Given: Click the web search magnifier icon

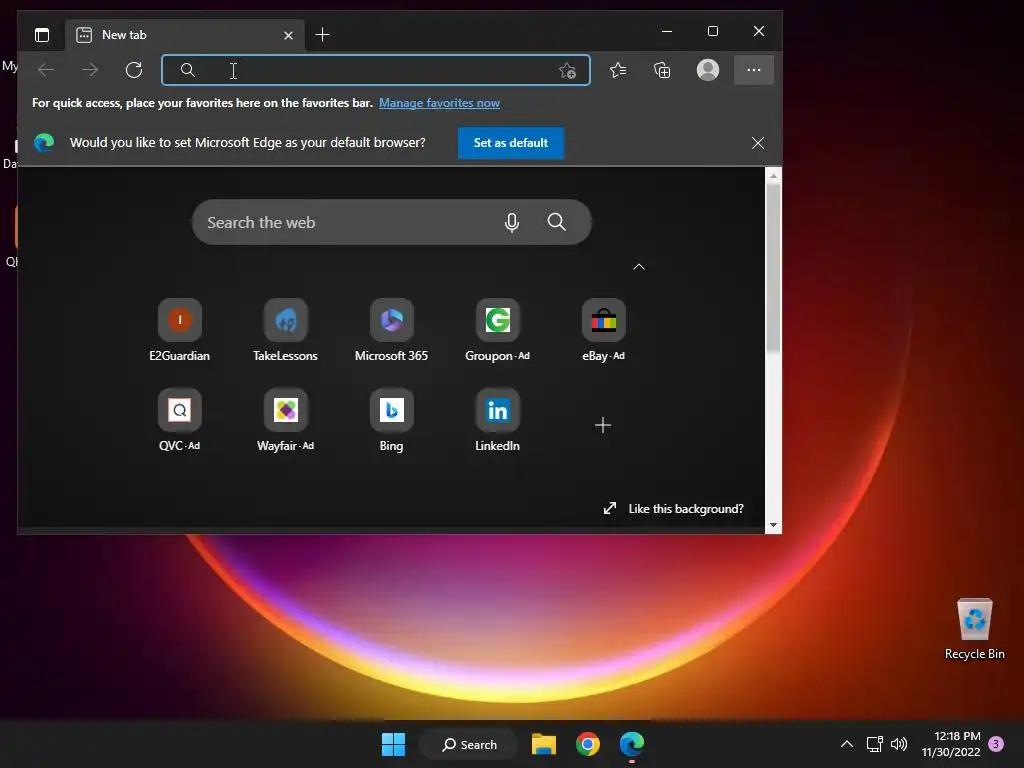Looking at the screenshot, I should tap(556, 222).
